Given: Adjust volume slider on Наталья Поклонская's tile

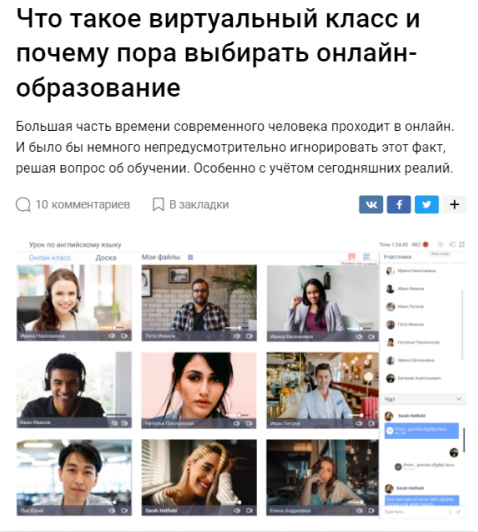Looking at the screenshot, I should (237, 415).
